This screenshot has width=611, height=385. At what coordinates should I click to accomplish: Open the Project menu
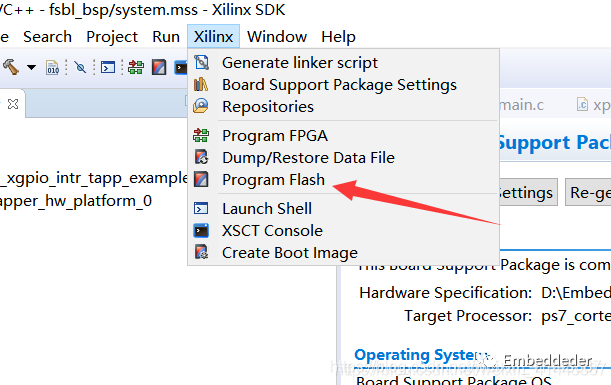click(112, 37)
